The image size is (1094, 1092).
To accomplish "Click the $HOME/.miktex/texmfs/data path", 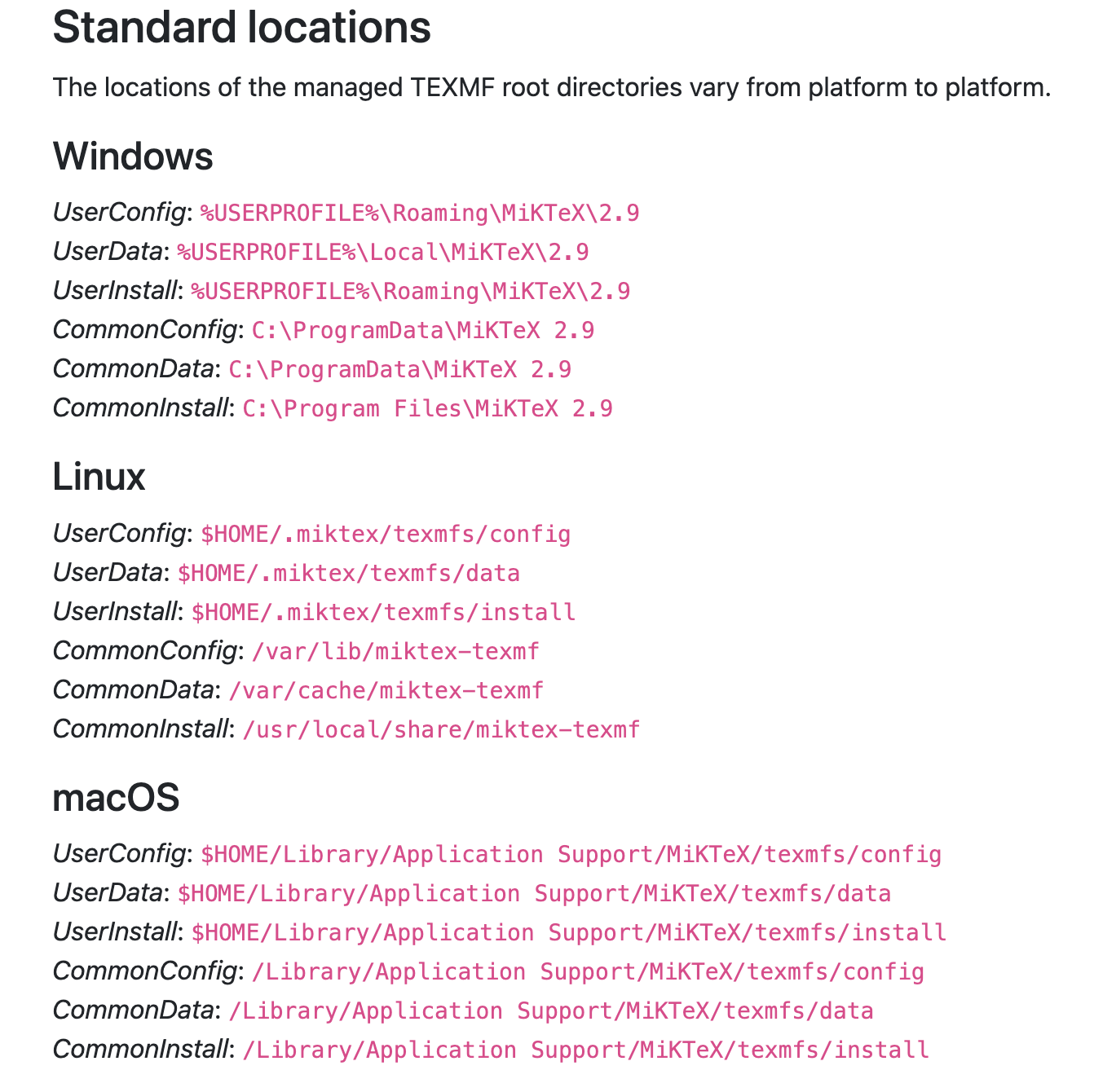I will (x=349, y=574).
